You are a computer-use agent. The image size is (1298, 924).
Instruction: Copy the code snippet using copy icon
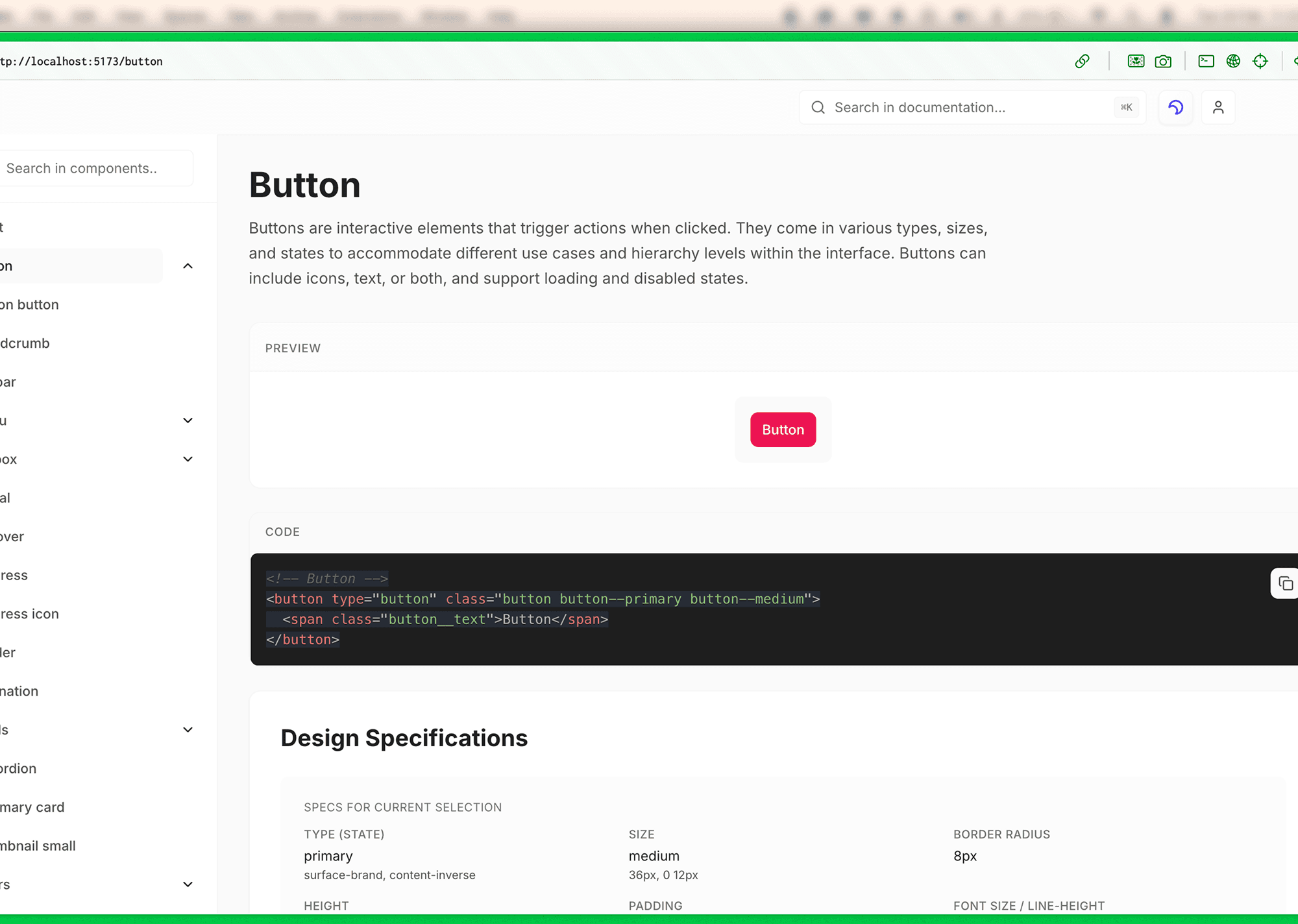(1285, 583)
